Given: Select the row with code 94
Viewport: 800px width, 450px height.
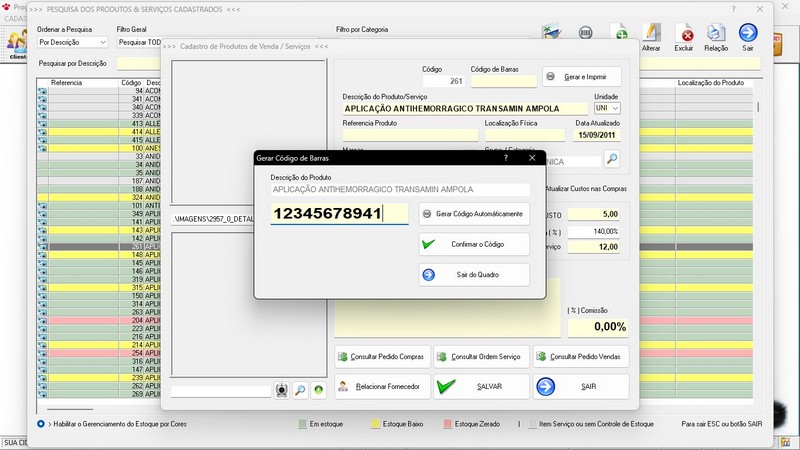Looking at the screenshot, I should (x=99, y=91).
